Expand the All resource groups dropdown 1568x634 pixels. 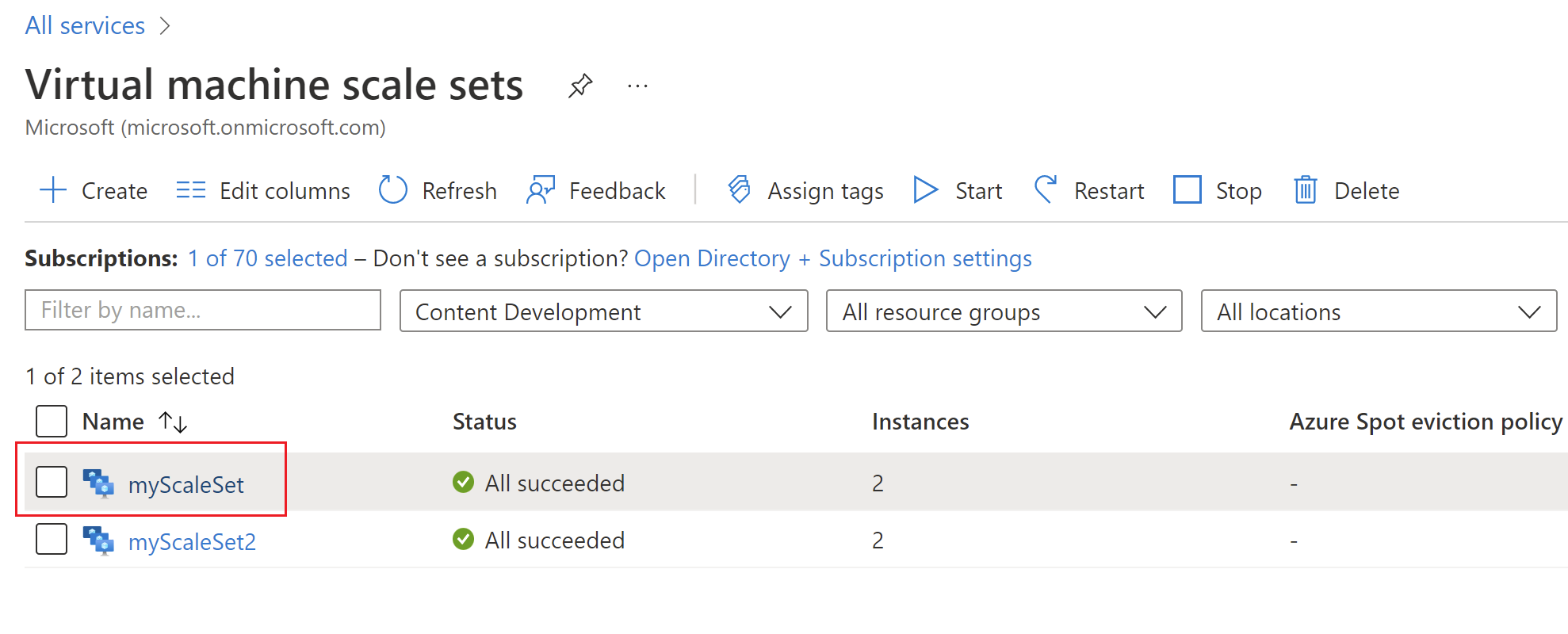tap(1004, 311)
